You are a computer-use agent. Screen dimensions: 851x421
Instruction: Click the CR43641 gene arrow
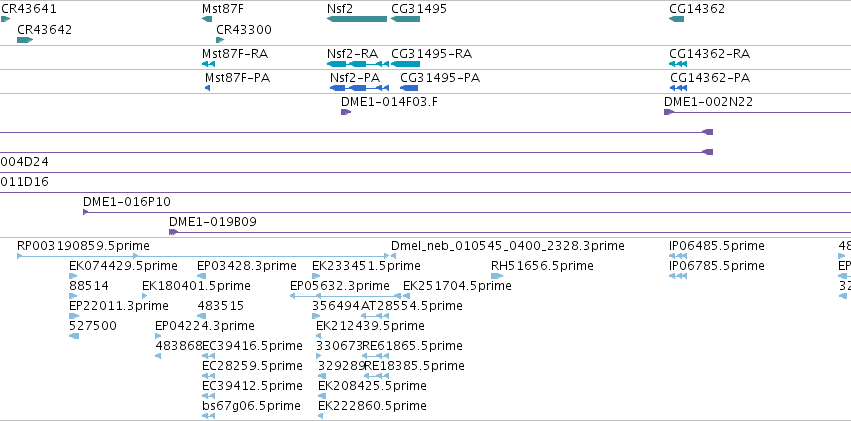tap(5, 19)
